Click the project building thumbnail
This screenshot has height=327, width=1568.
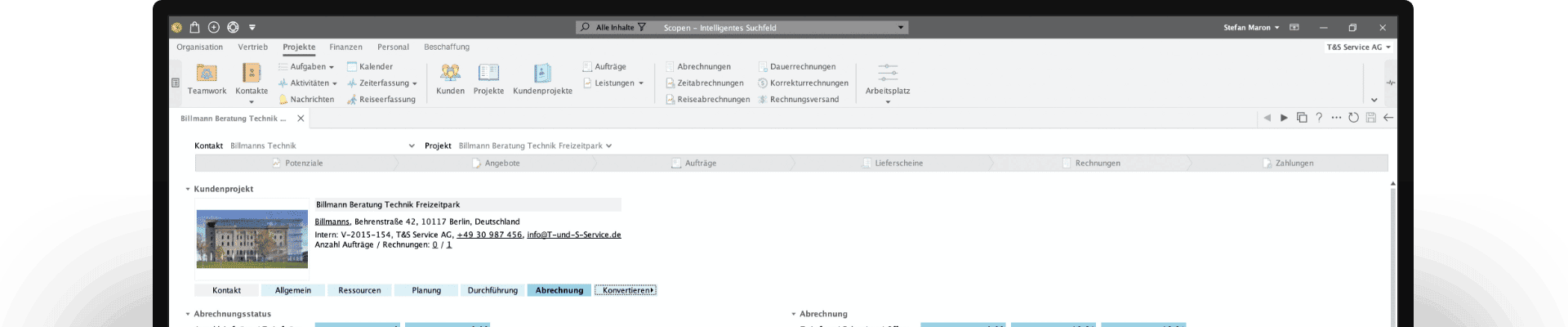pos(252,239)
